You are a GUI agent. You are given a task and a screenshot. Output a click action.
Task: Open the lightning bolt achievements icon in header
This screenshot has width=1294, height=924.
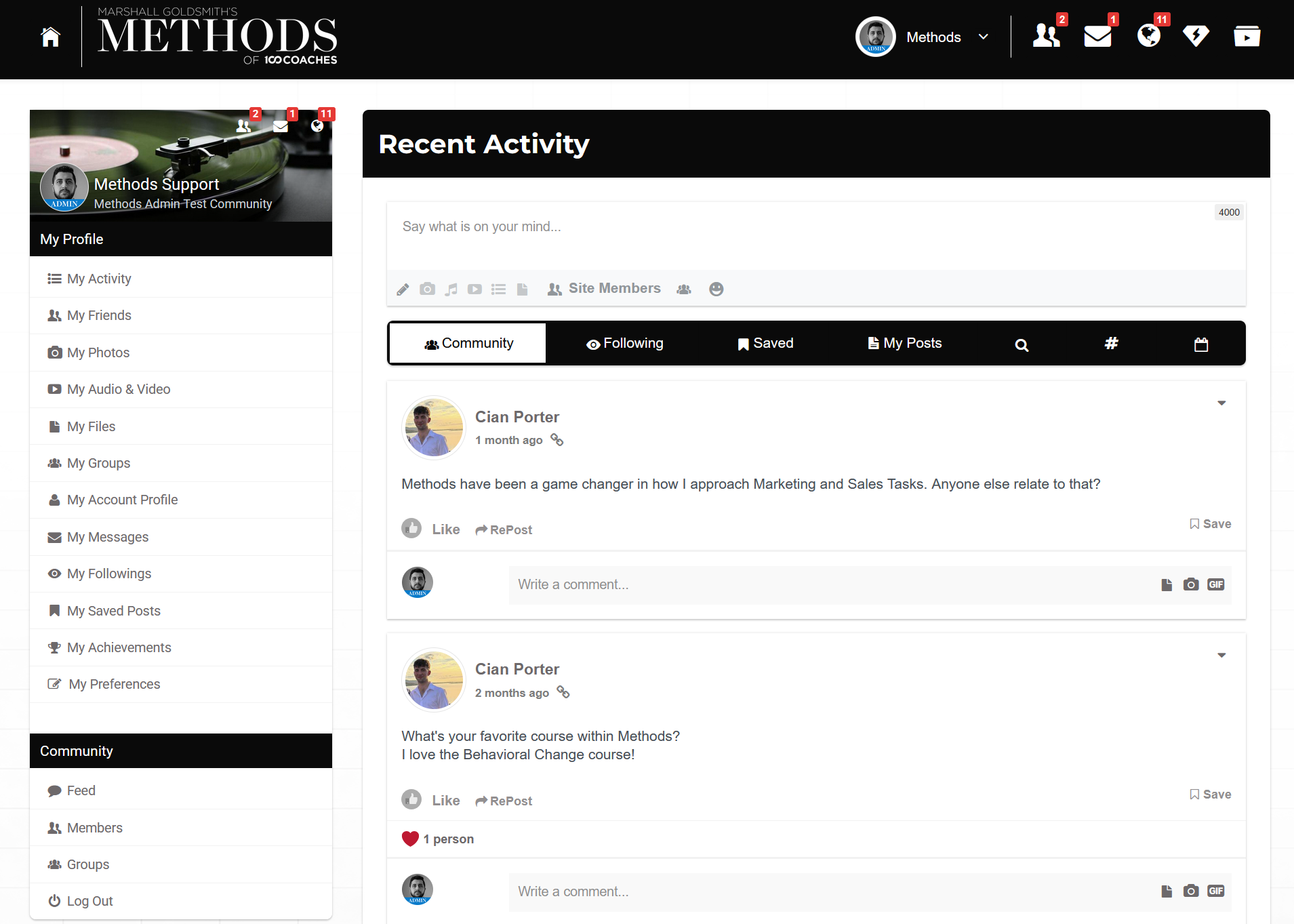[x=1196, y=37]
